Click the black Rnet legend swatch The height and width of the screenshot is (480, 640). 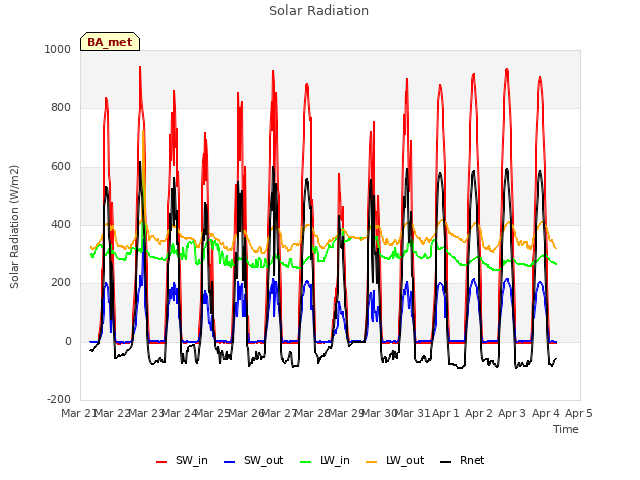click(445, 462)
